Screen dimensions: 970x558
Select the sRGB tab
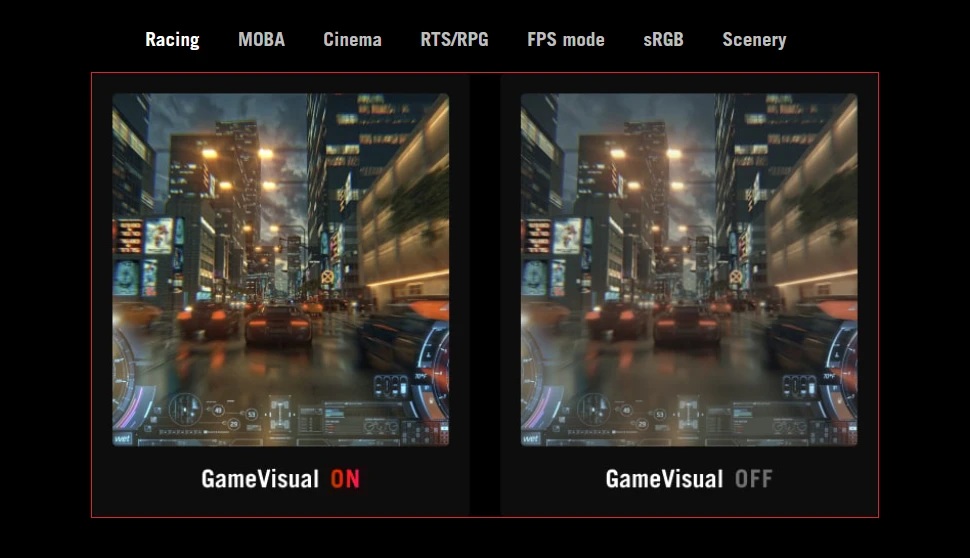pyautogui.click(x=663, y=40)
